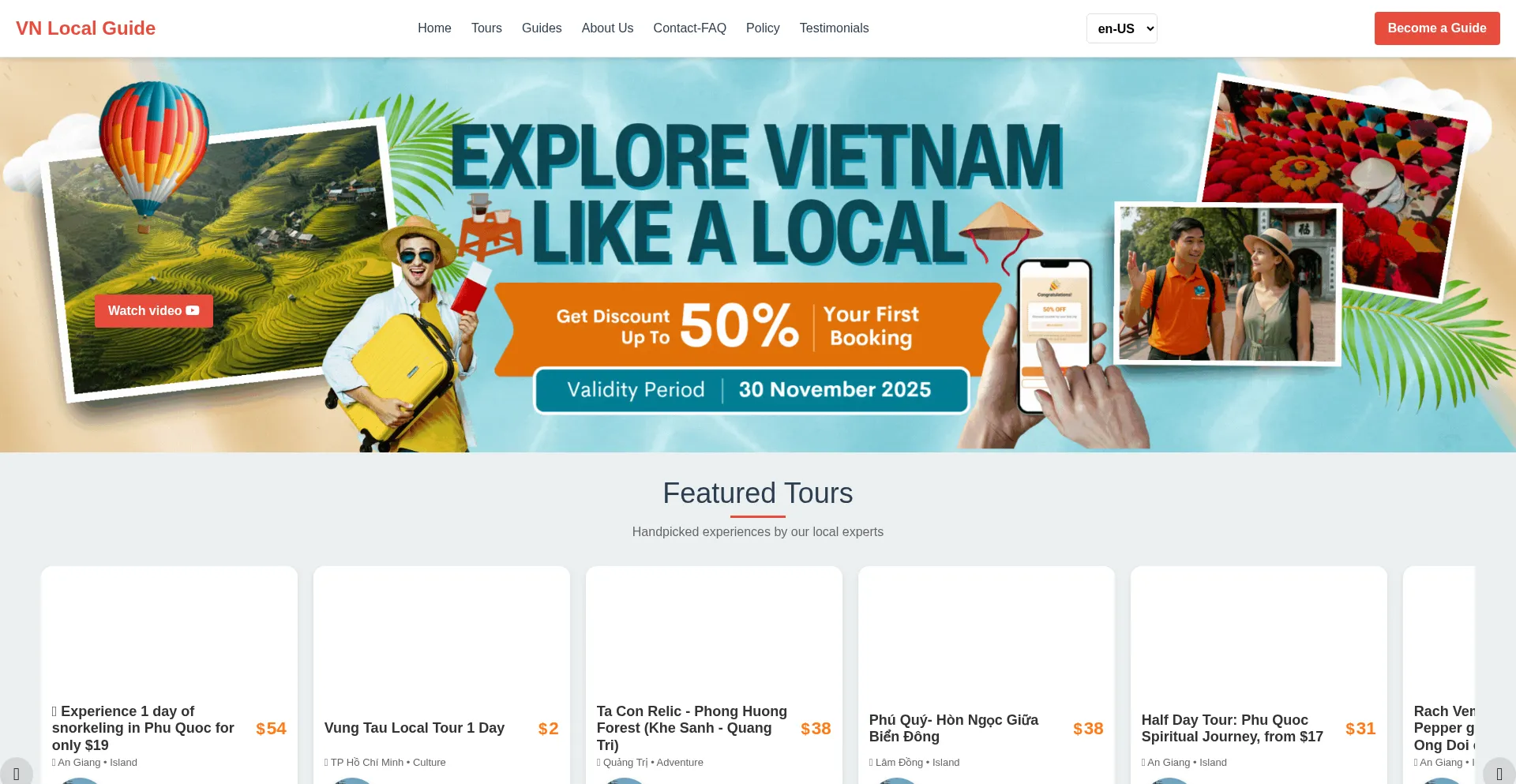Click the carousel previous arrow icon
Screen dimensions: 1516x784
coord(17,773)
